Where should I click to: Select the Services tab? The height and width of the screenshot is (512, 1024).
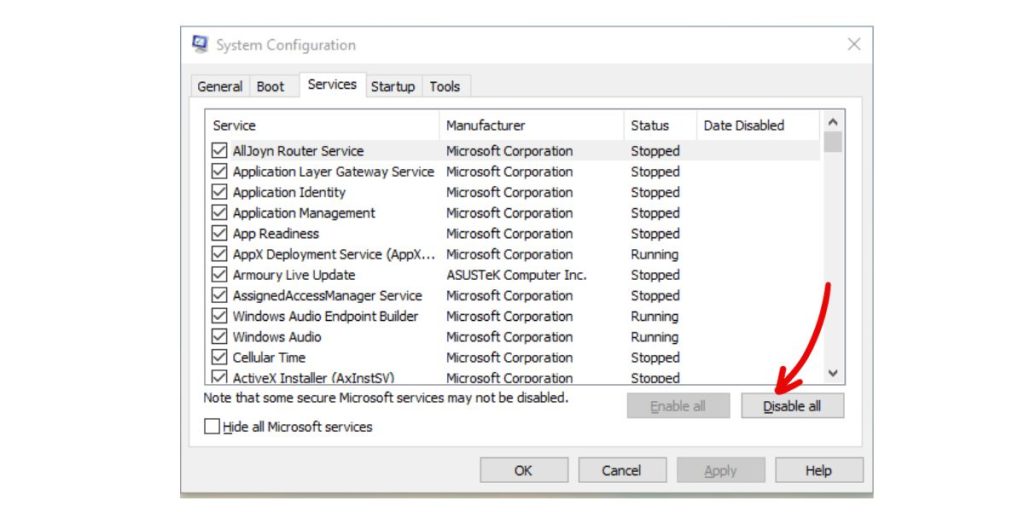(332, 84)
